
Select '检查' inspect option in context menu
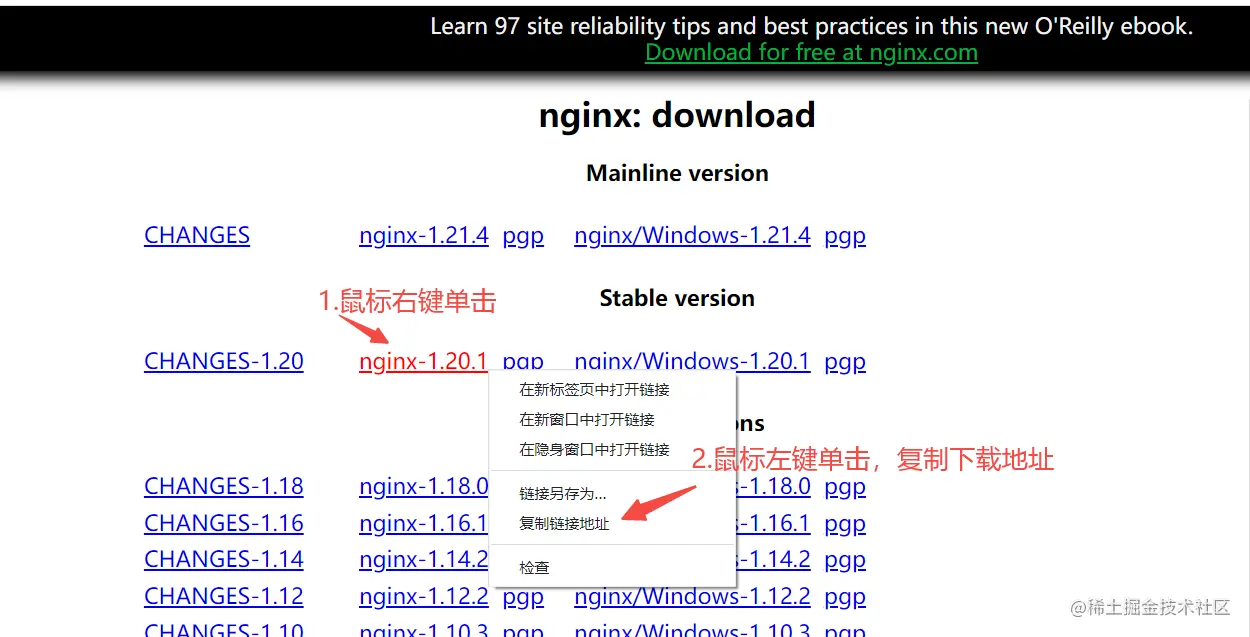click(x=613, y=568)
